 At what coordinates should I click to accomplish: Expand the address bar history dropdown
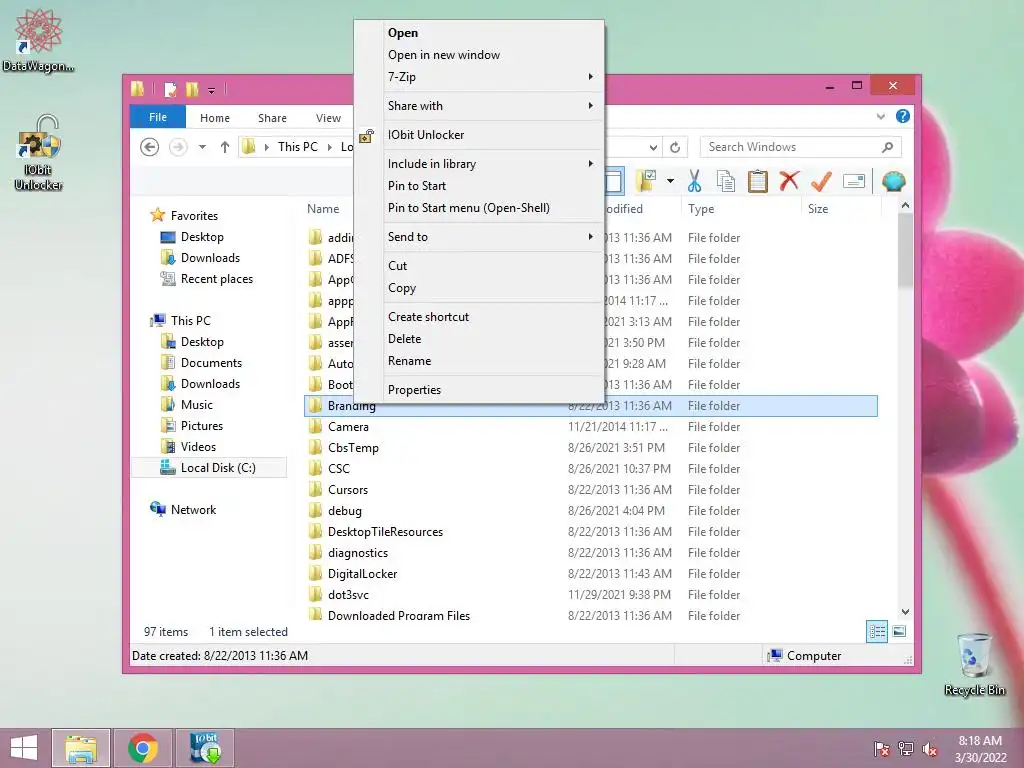(x=653, y=148)
